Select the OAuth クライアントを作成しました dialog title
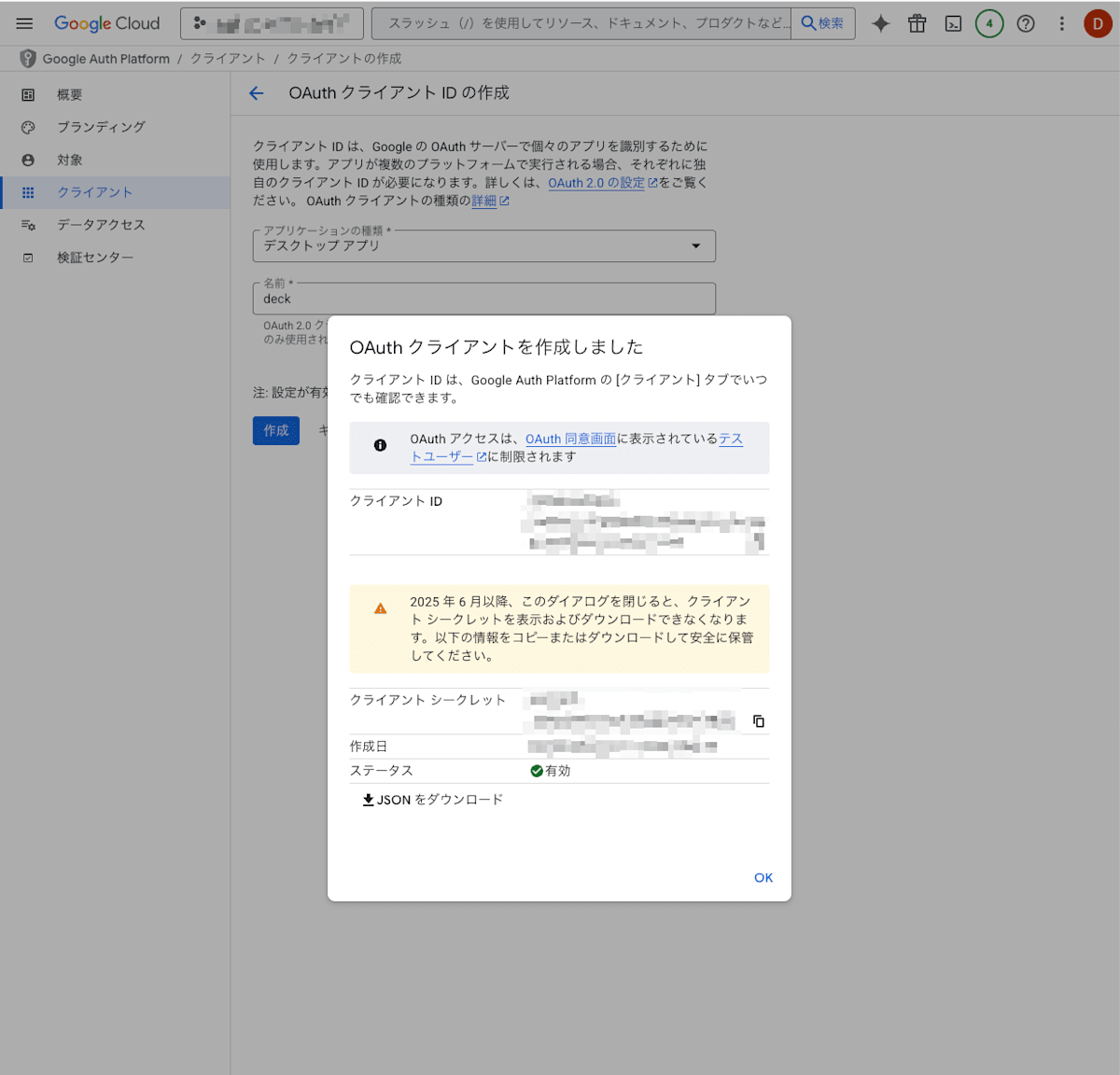The height and width of the screenshot is (1075, 1120). coord(497,347)
